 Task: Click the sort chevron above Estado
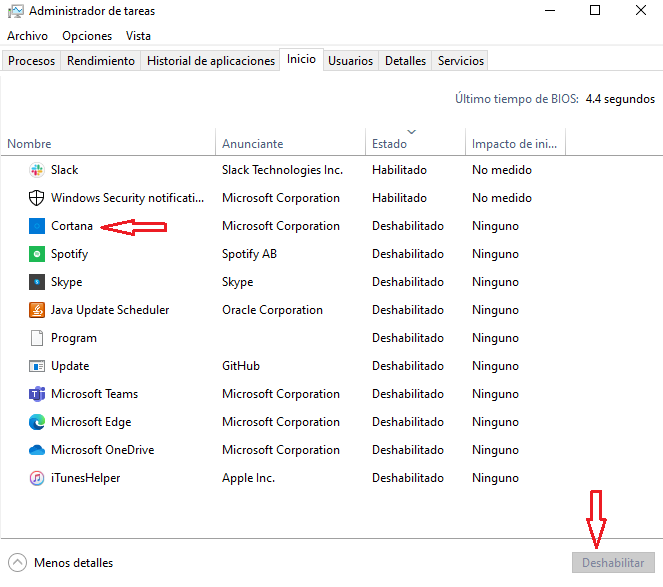[x=411, y=132]
